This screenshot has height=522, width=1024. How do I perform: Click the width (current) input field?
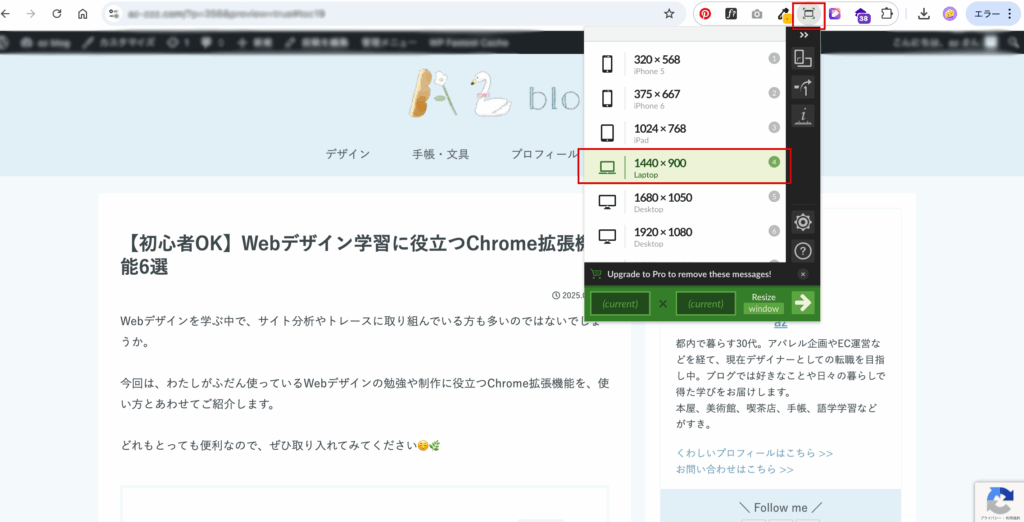[620, 303]
